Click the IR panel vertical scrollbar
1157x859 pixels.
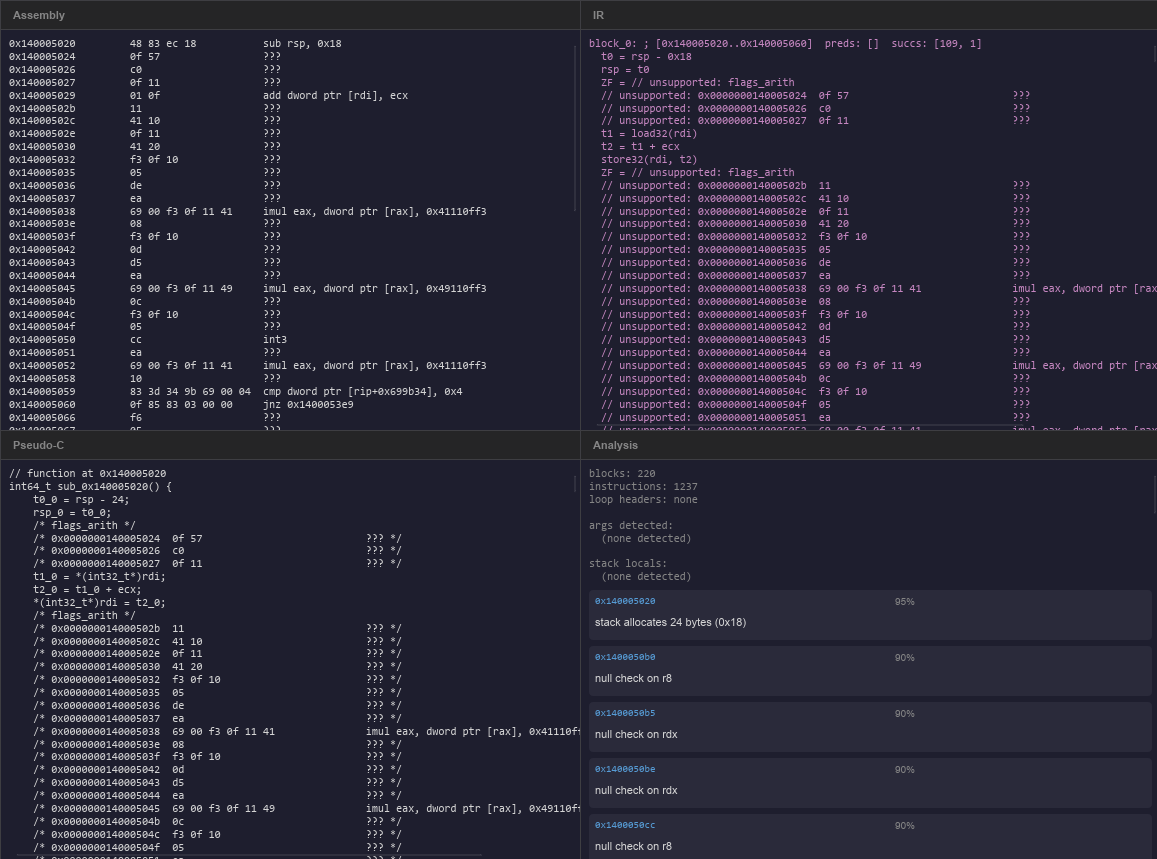(x=1154, y=53)
